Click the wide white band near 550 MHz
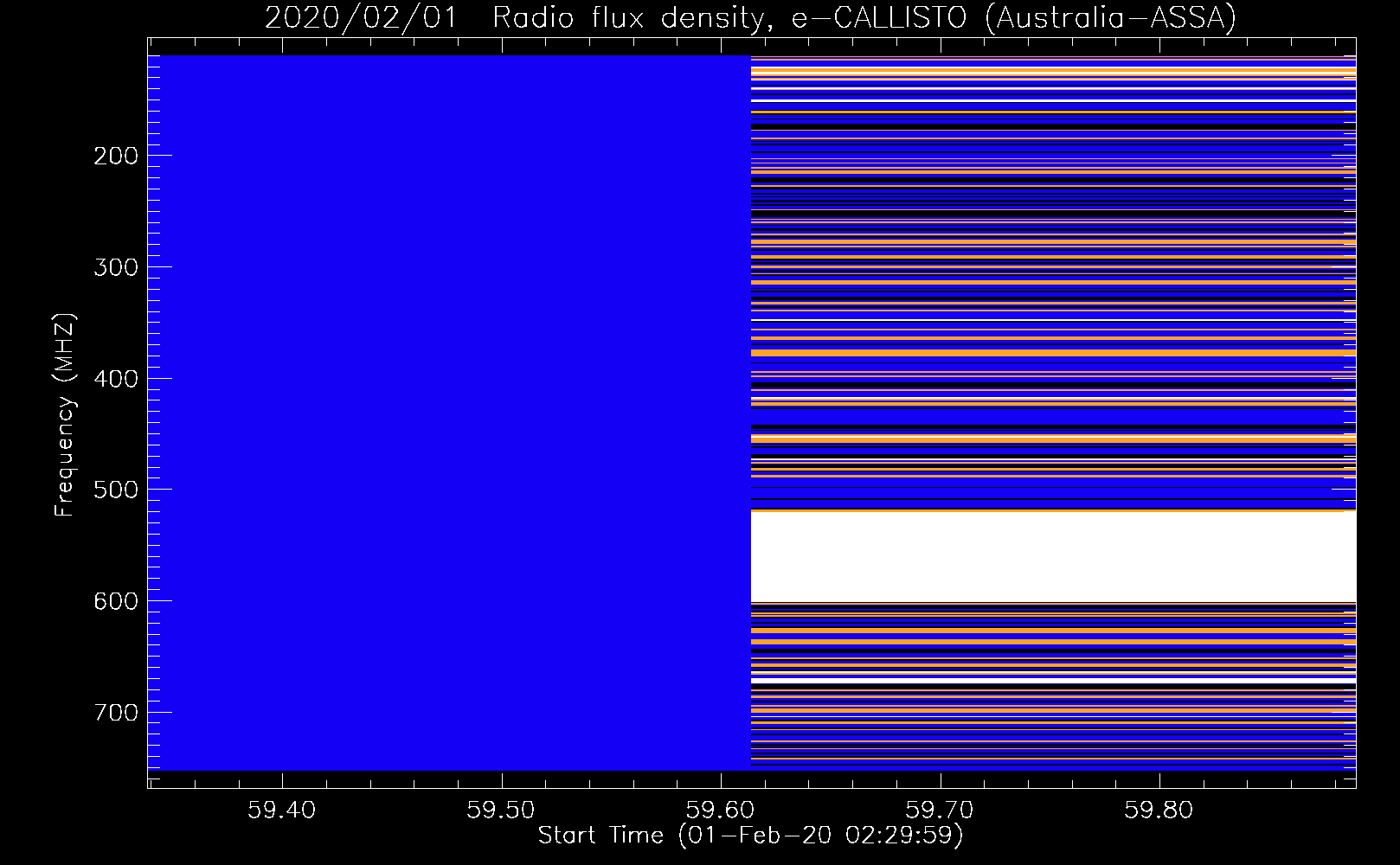Viewport: 1400px width, 865px height. pyautogui.click(x=1053, y=556)
